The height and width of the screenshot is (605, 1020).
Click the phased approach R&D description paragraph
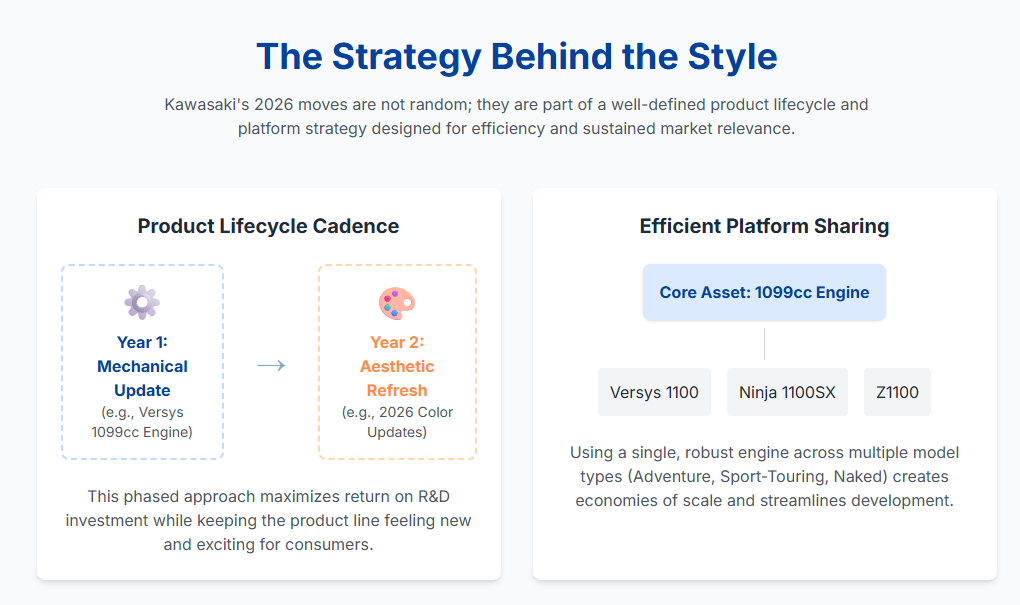(x=268, y=520)
